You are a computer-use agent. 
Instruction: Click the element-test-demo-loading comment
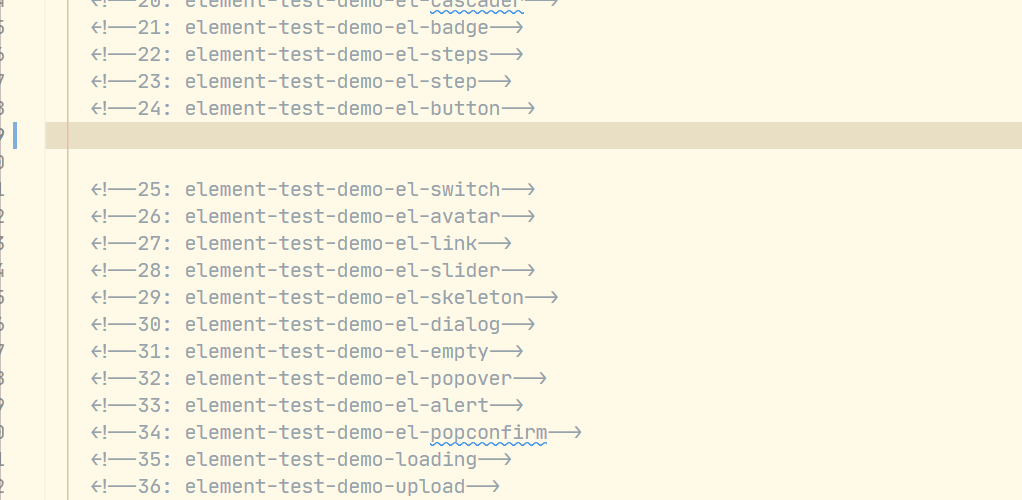(300, 460)
